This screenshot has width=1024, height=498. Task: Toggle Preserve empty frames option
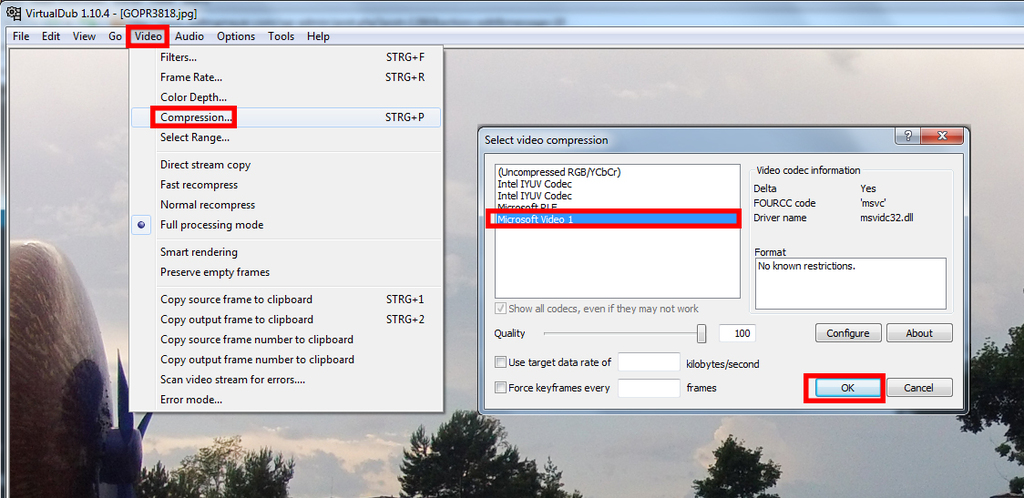pos(286,272)
